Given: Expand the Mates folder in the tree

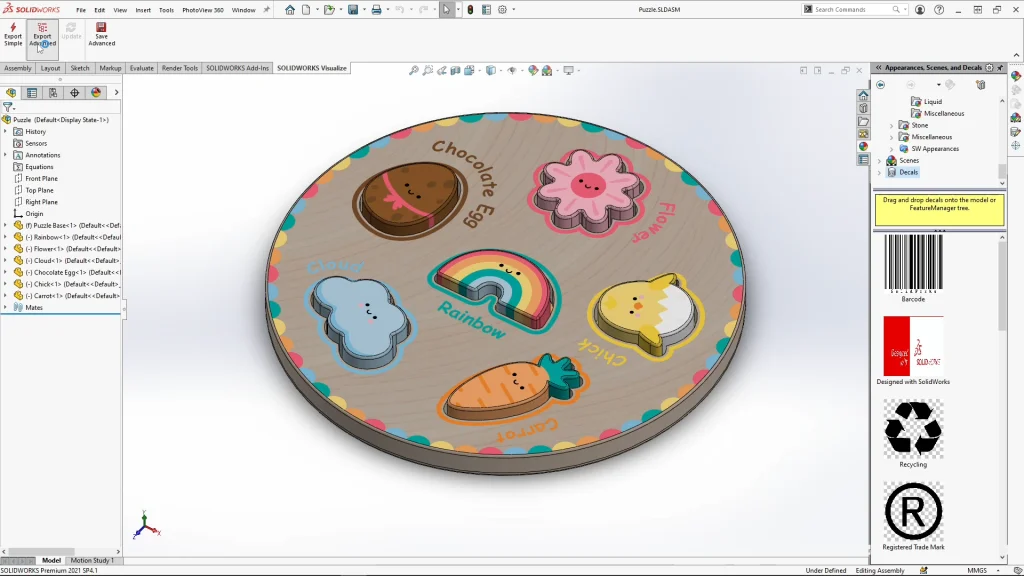Looking at the screenshot, I should 5,308.
